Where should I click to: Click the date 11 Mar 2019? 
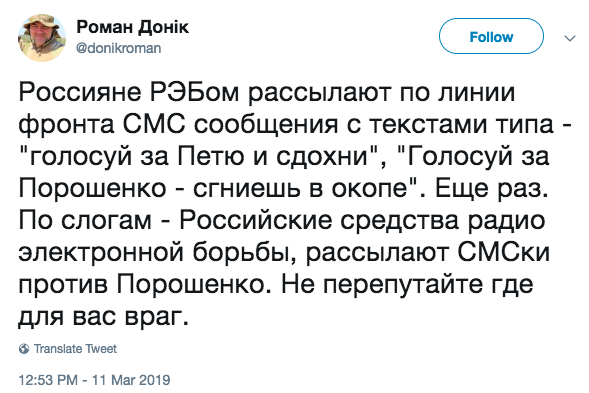point(131,380)
